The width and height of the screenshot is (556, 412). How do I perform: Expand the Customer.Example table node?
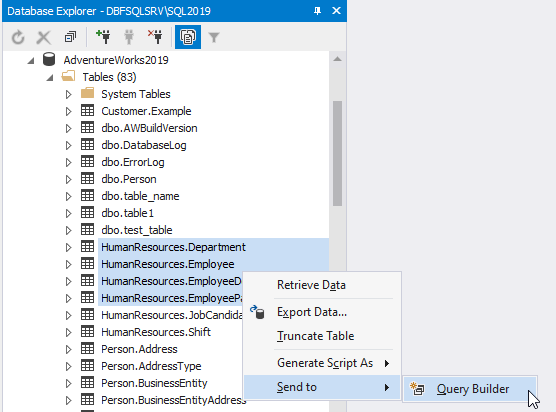[x=68, y=111]
